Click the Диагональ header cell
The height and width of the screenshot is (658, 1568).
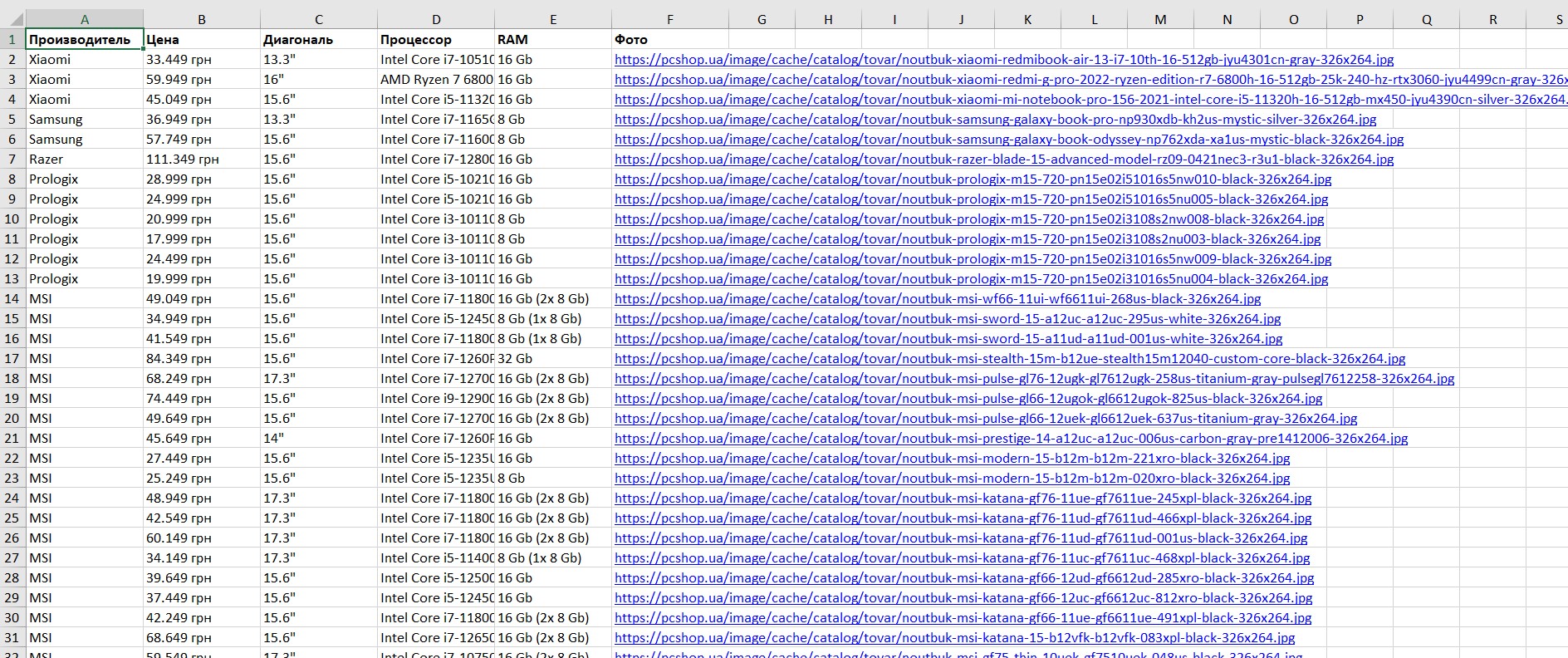(x=319, y=39)
